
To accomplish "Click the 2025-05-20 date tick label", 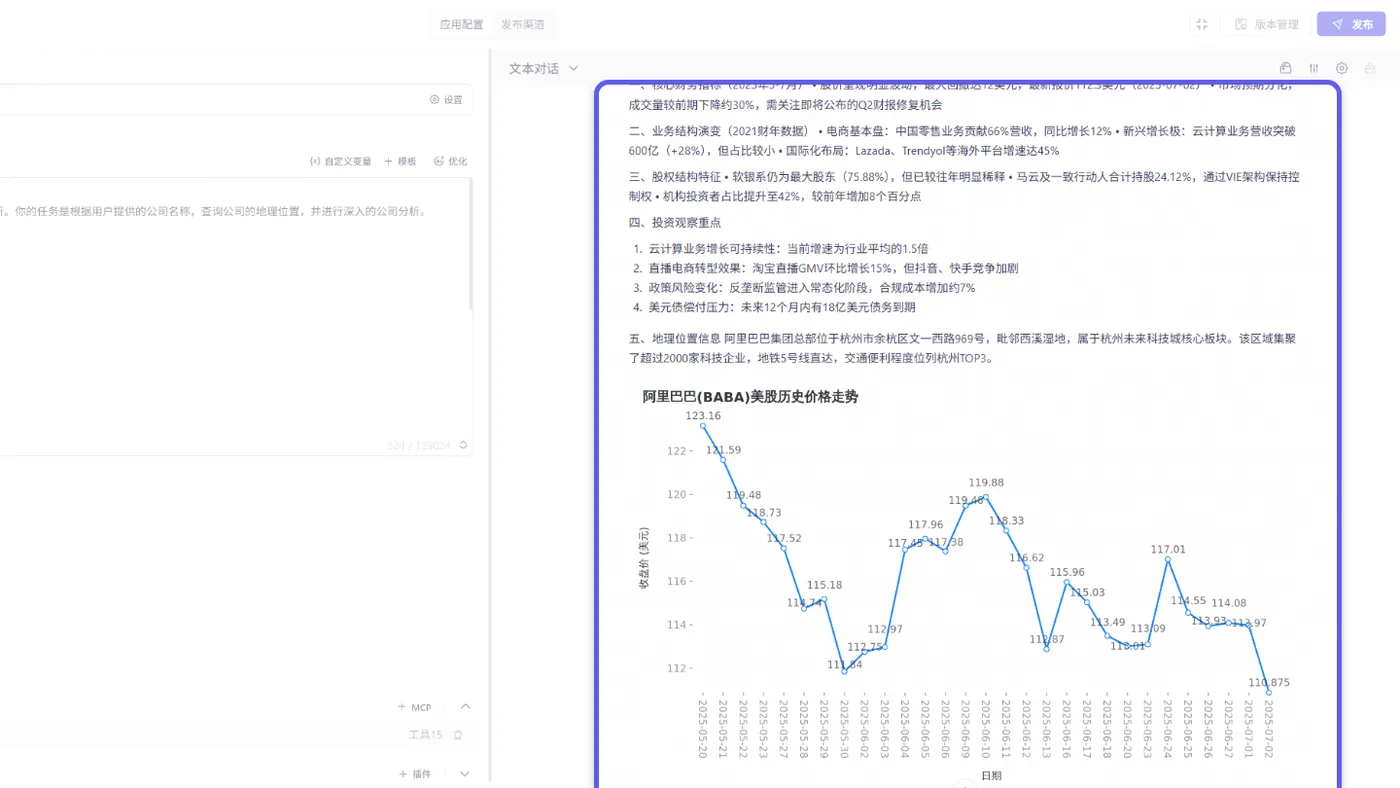I will pyautogui.click(x=703, y=727).
